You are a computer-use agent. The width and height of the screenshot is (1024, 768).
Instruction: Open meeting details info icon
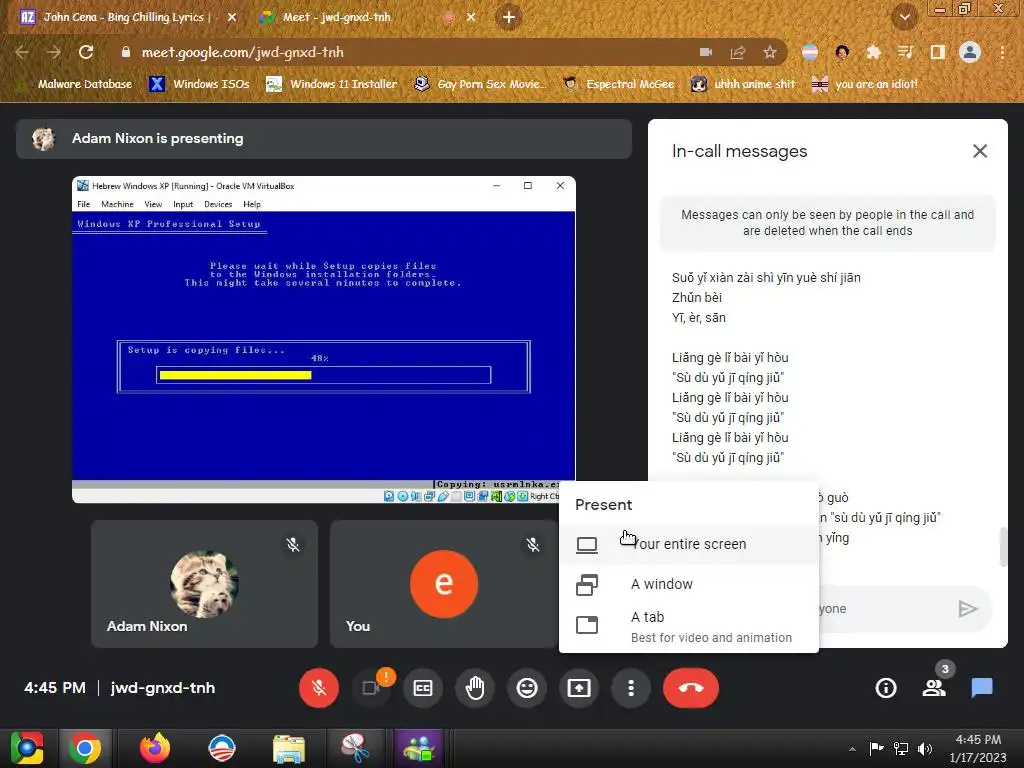coord(886,688)
